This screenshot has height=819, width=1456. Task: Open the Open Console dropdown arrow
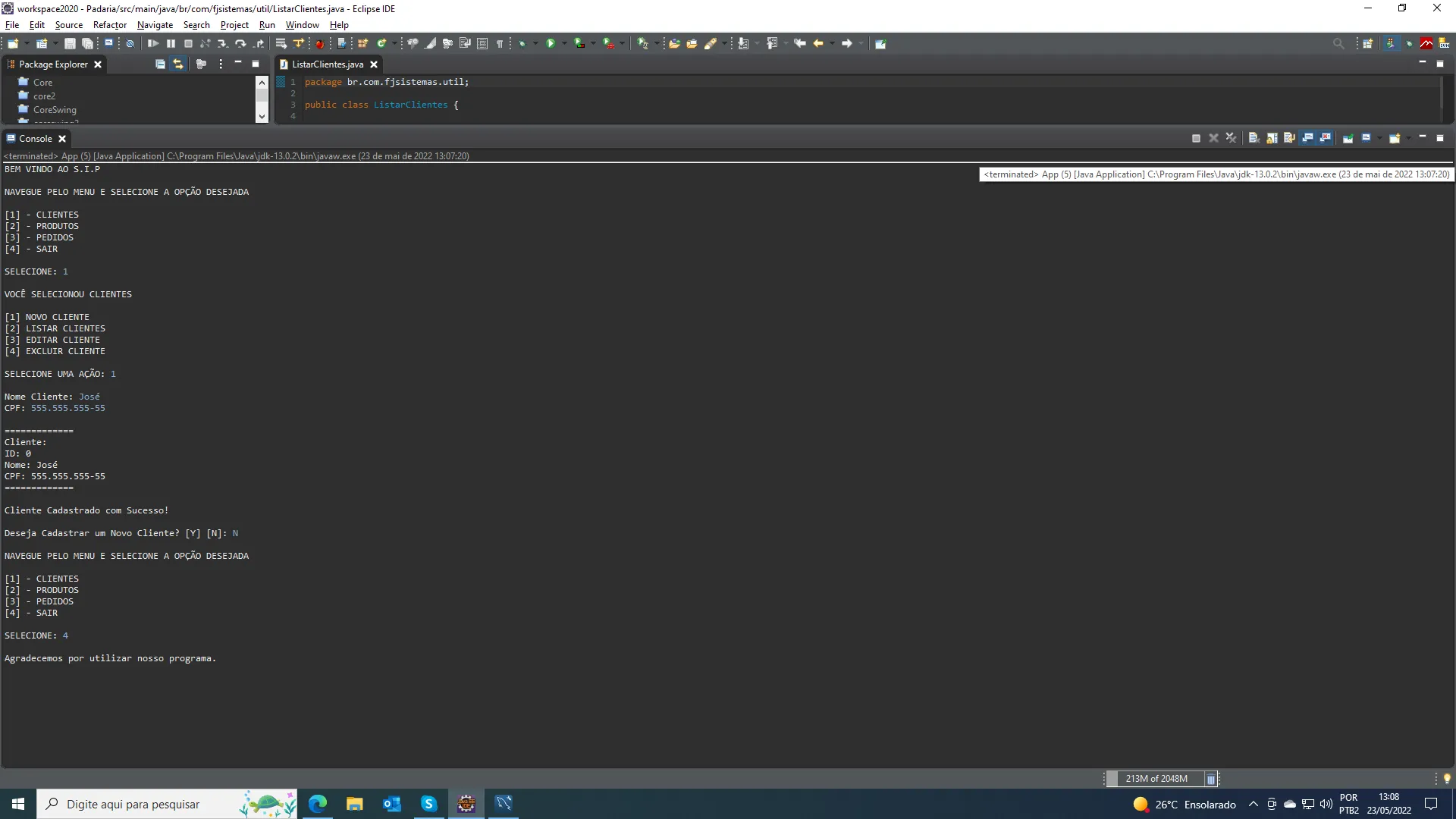coord(1407,138)
